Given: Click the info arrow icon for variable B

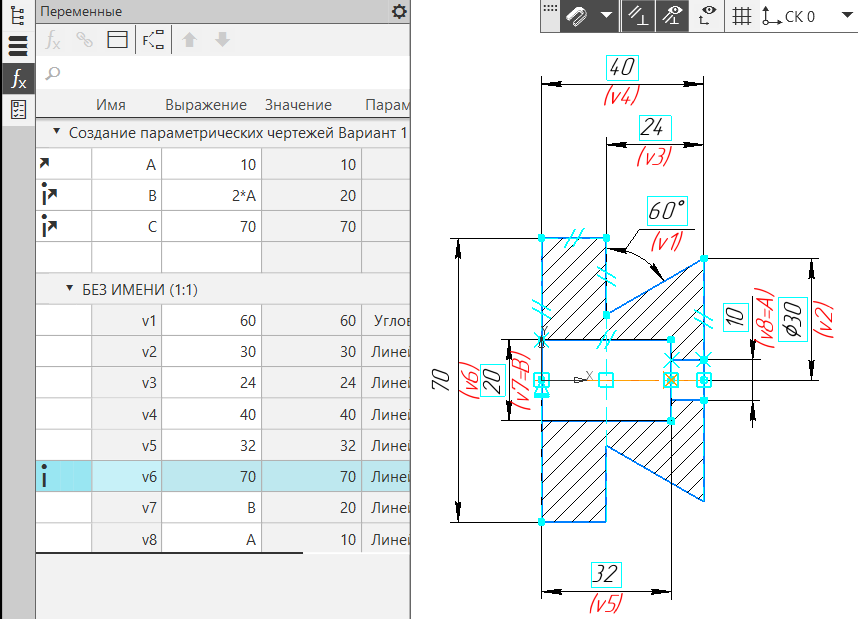Looking at the screenshot, I should 49,194.
